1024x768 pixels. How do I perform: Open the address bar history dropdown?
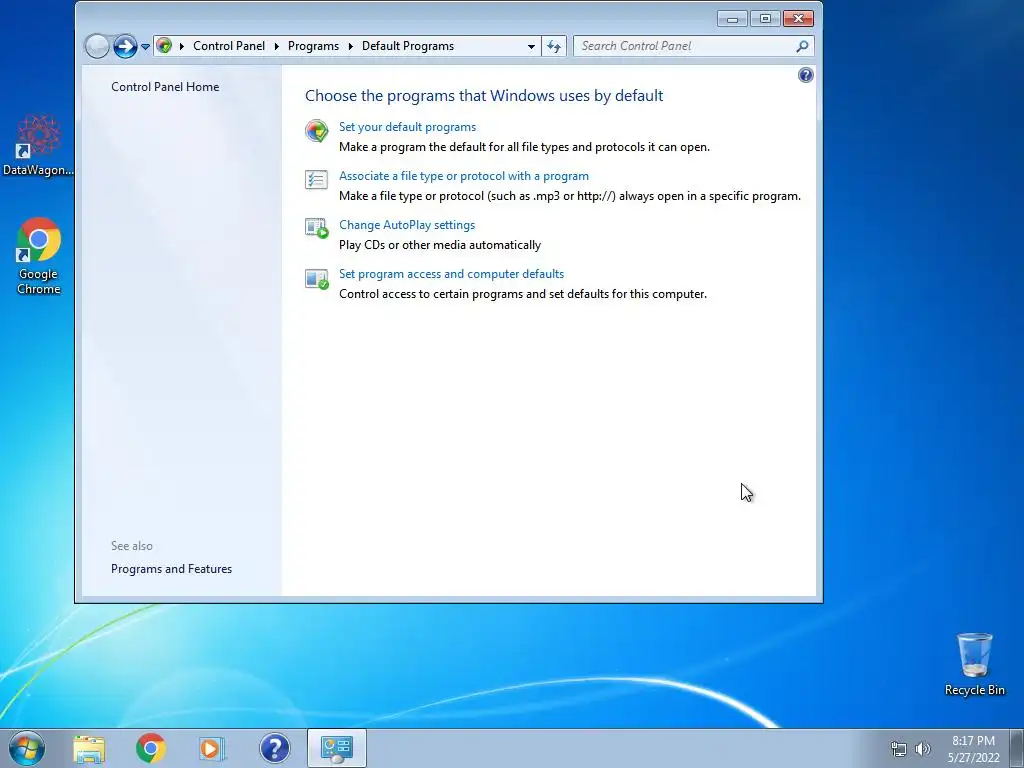[x=531, y=46]
